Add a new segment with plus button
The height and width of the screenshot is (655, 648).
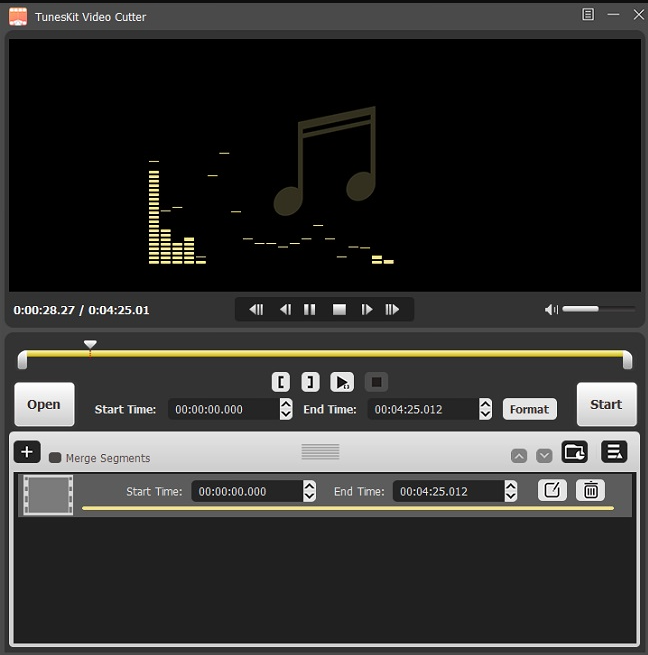(27, 452)
